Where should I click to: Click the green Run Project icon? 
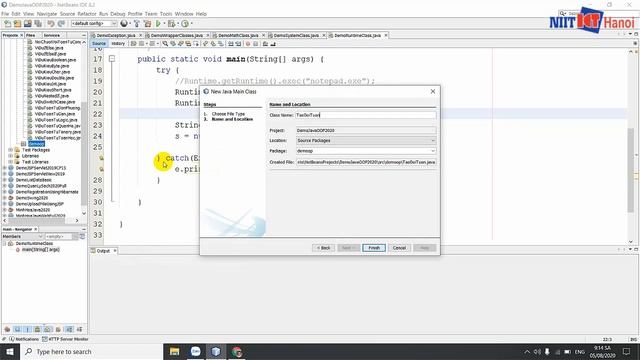pos(158,24)
